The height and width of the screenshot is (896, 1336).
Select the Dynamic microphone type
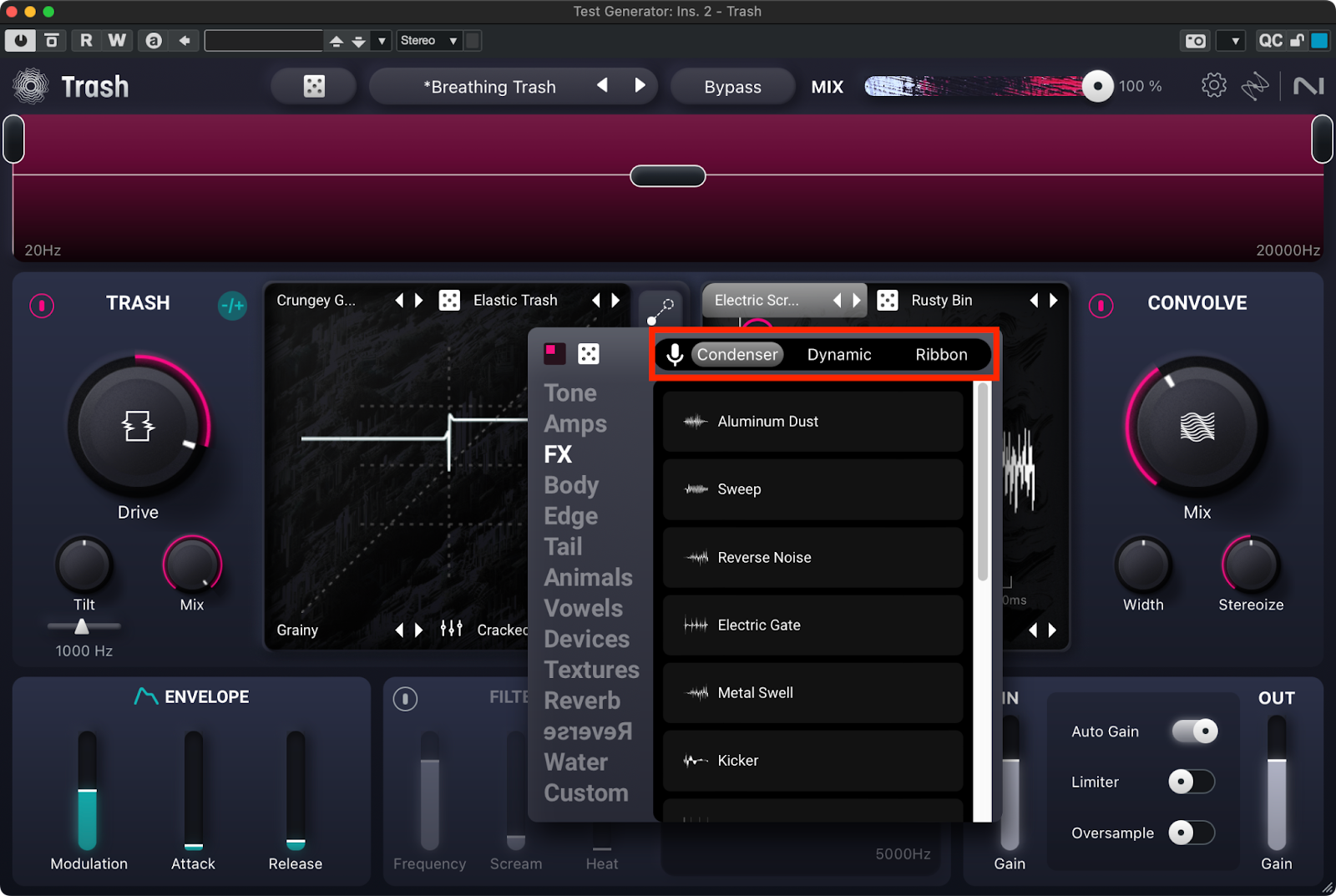click(x=839, y=354)
